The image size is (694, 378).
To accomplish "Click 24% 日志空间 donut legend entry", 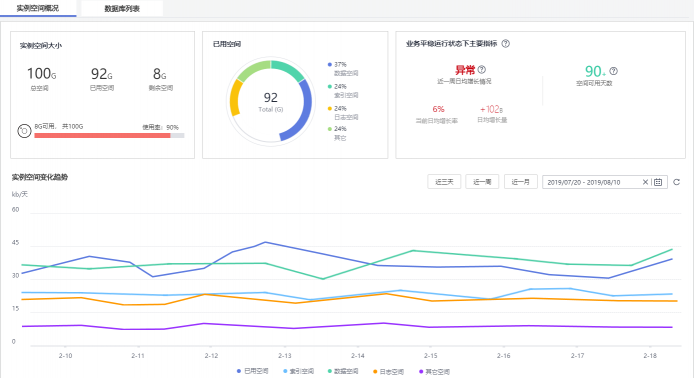I will pyautogui.click(x=343, y=112).
